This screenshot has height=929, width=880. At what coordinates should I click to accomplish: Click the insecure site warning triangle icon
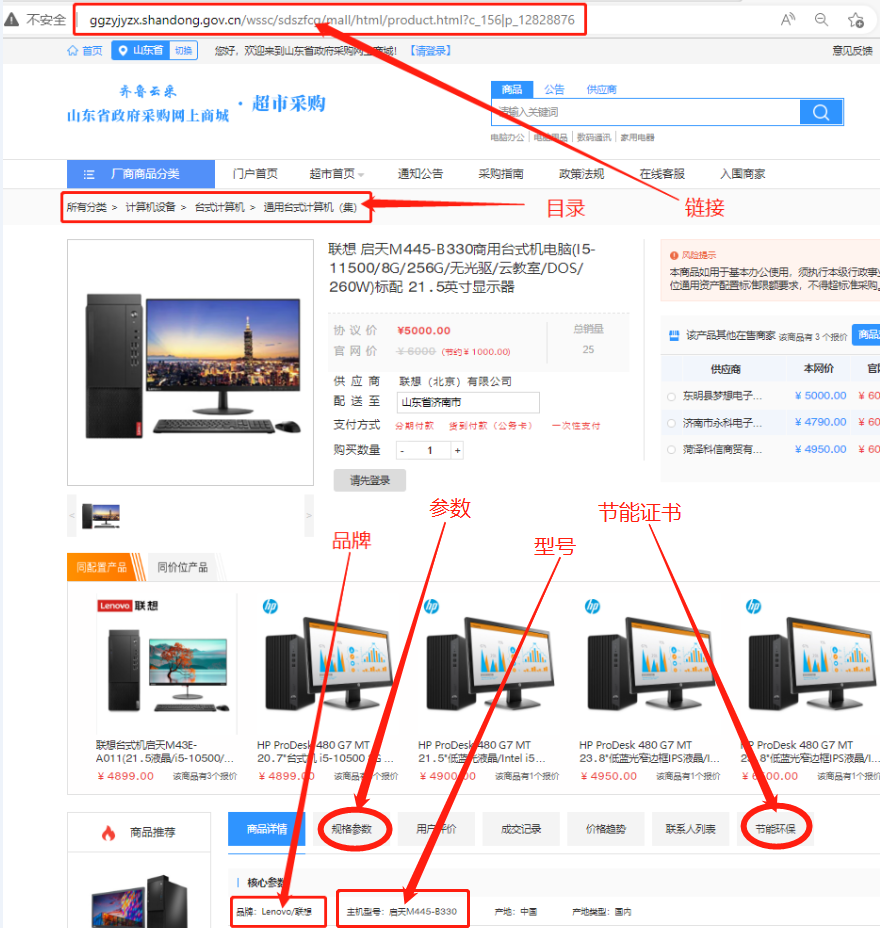tap(11, 20)
